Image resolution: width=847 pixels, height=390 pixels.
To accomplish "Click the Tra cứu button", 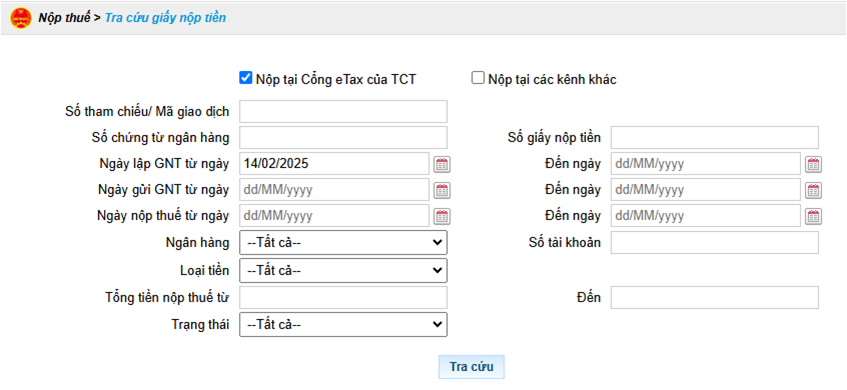I will coord(472,367).
